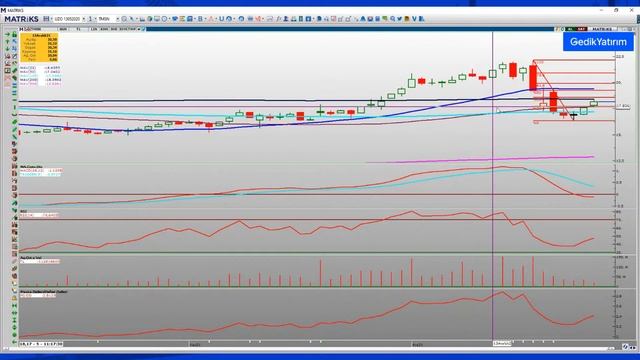Select the blue pointer tool in the left sidebar
Screen dimensions: 640x360
coord(14,41)
